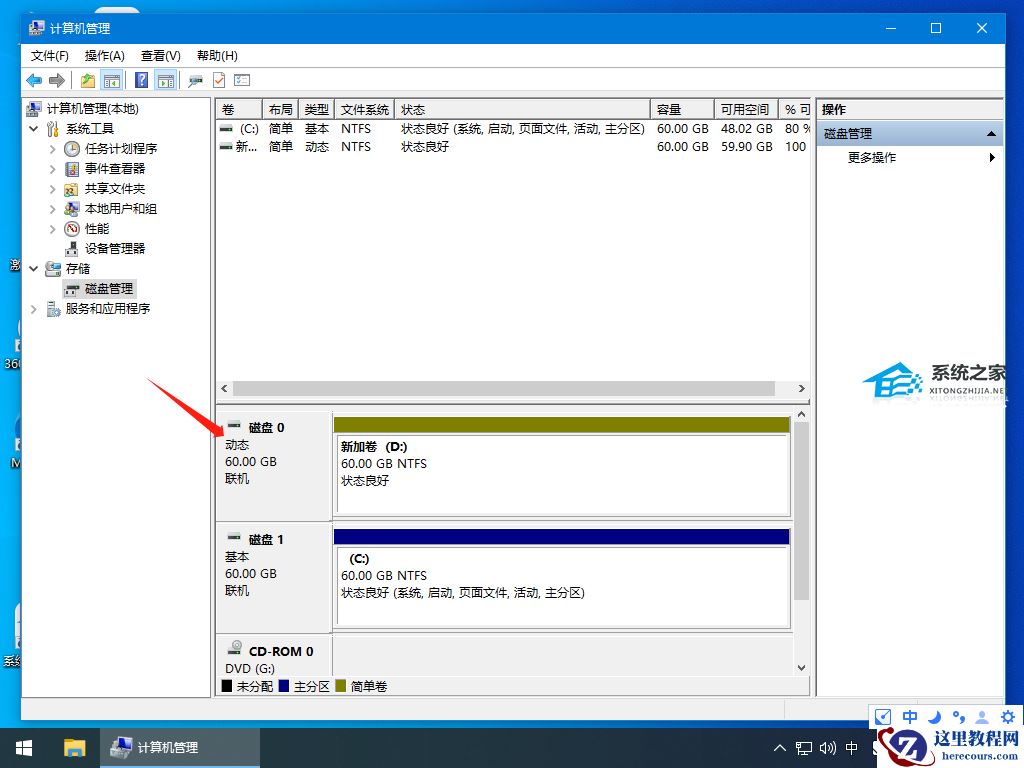Screen dimensions: 1024x768
Task: Open the 帮助(H) menu
Action: tap(217, 56)
